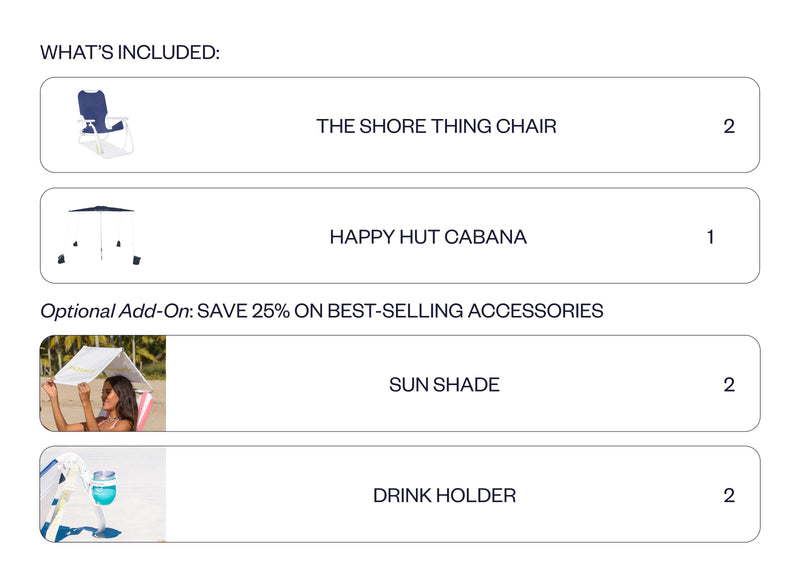Choose the SUN SHADE add-on name
The width and height of the screenshot is (800, 582).
[x=444, y=385]
